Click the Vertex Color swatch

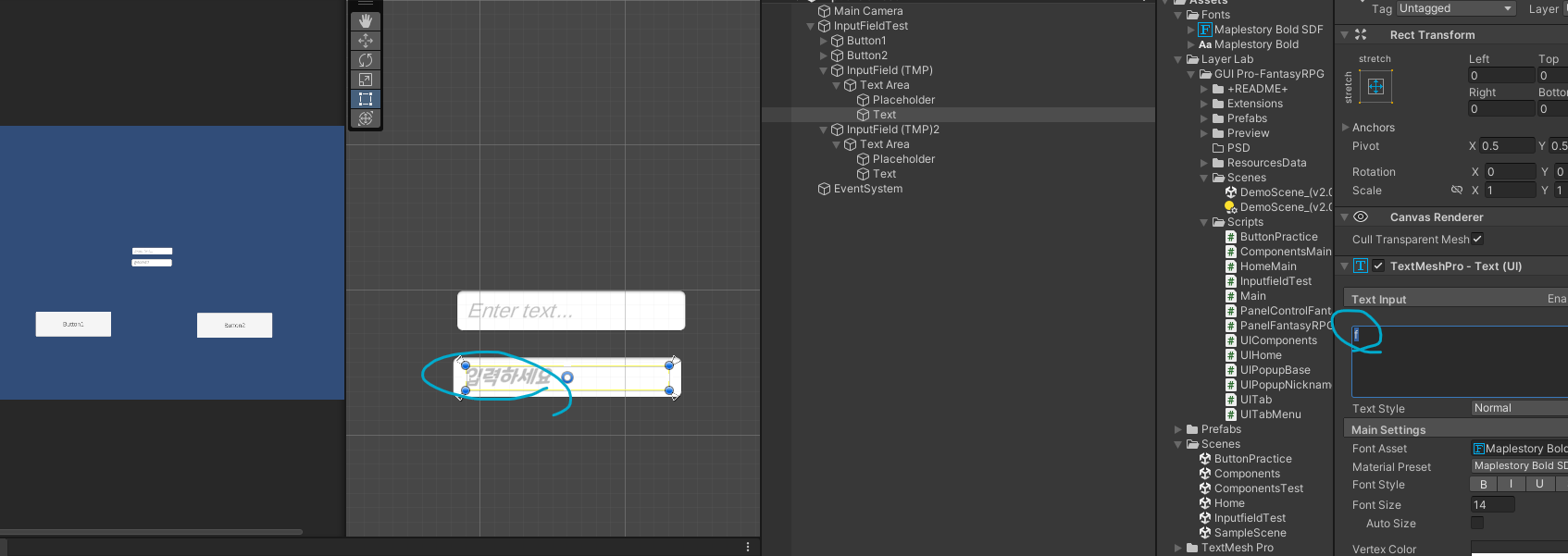pos(1519,550)
